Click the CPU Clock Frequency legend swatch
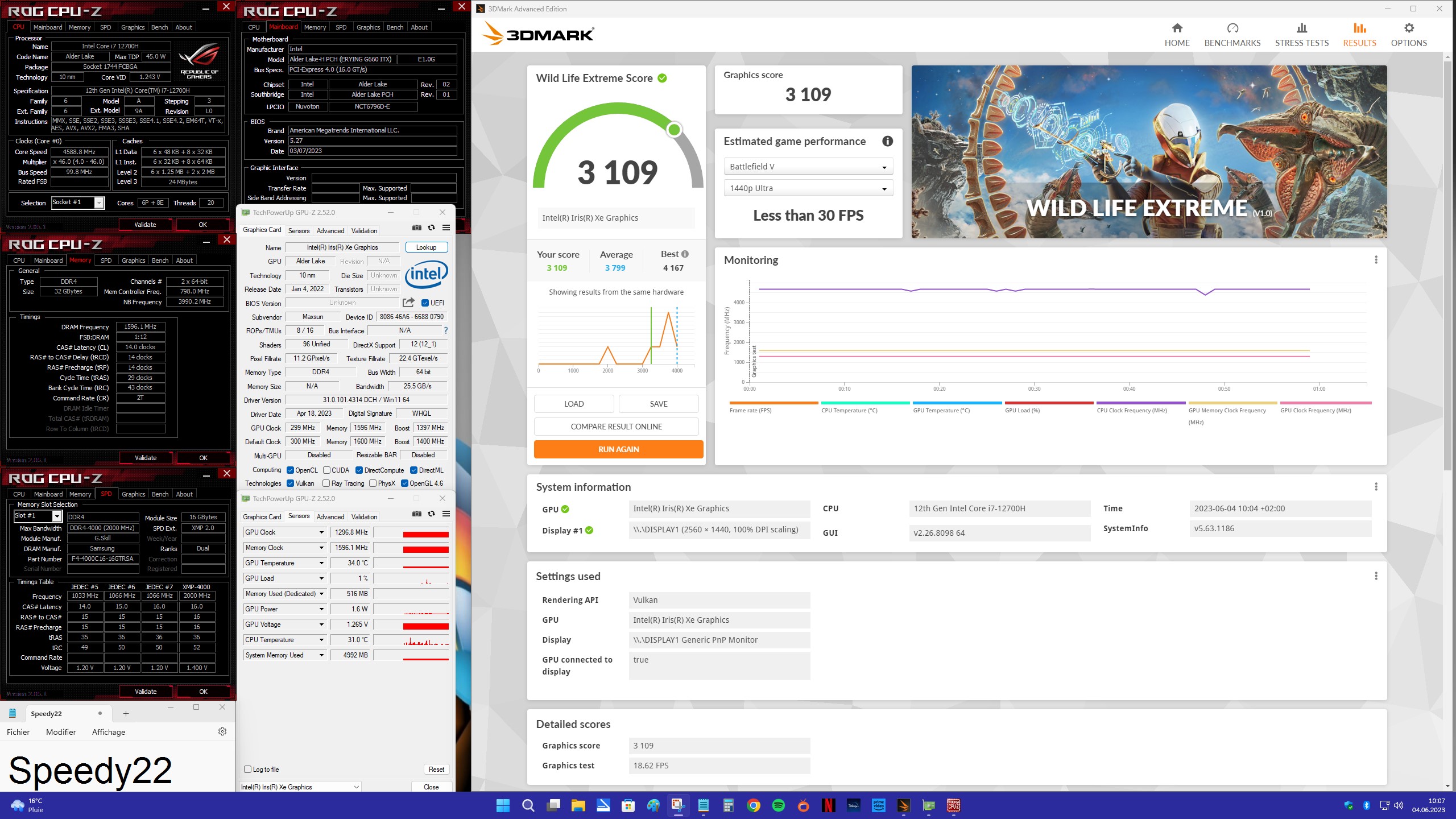The image size is (1456, 819). [1141, 403]
